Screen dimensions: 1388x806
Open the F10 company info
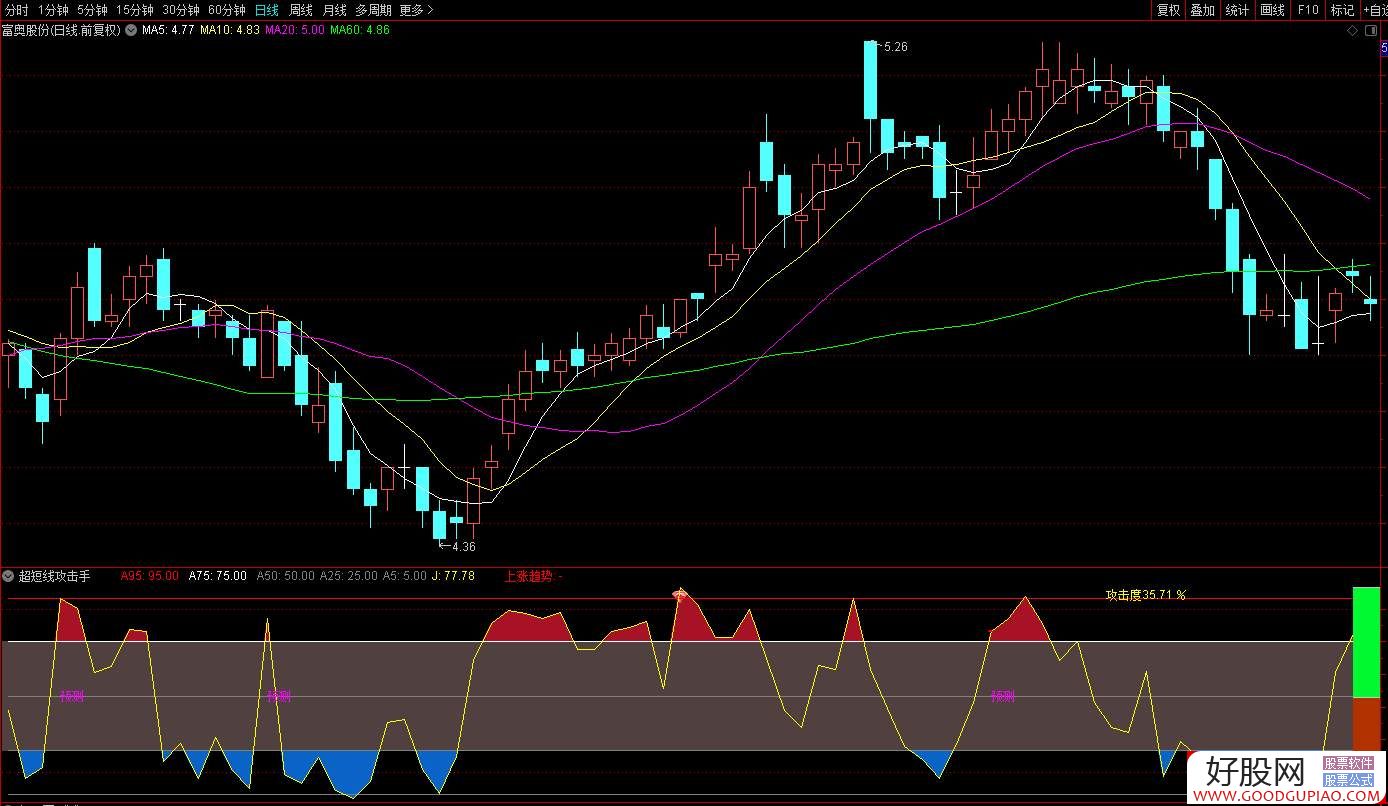(x=1308, y=10)
